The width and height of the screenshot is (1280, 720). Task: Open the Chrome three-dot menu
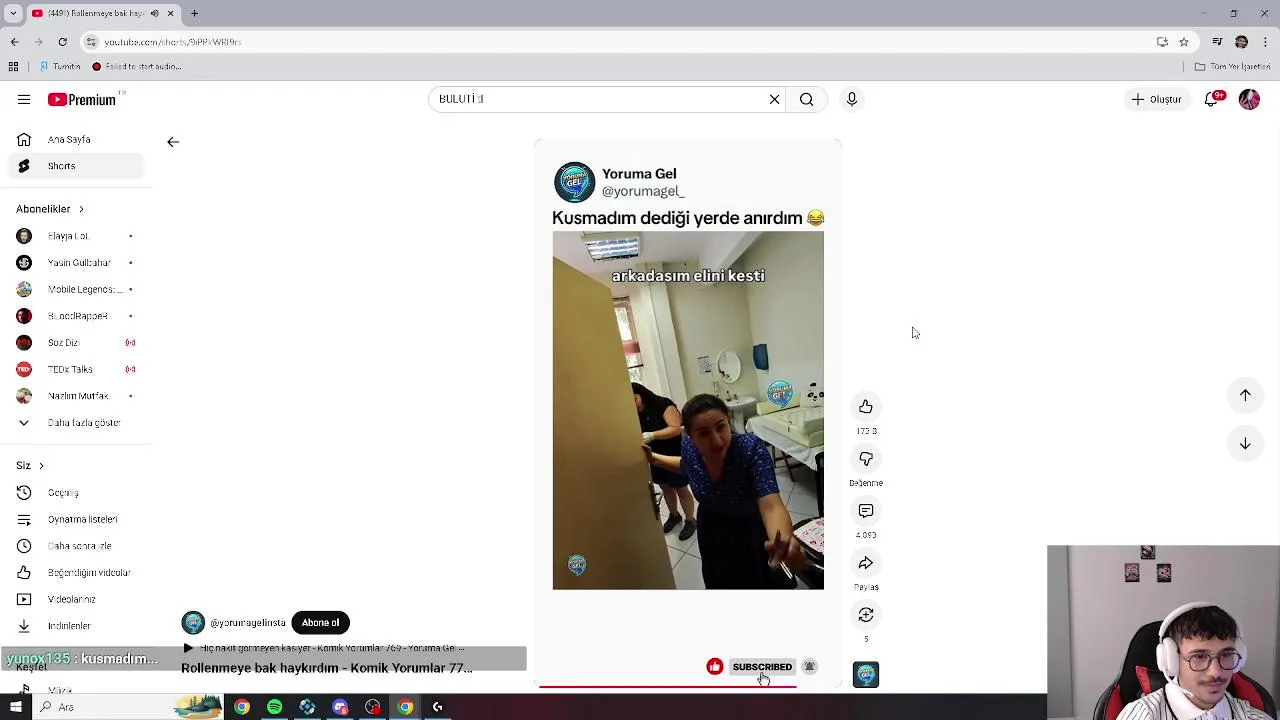[1265, 42]
